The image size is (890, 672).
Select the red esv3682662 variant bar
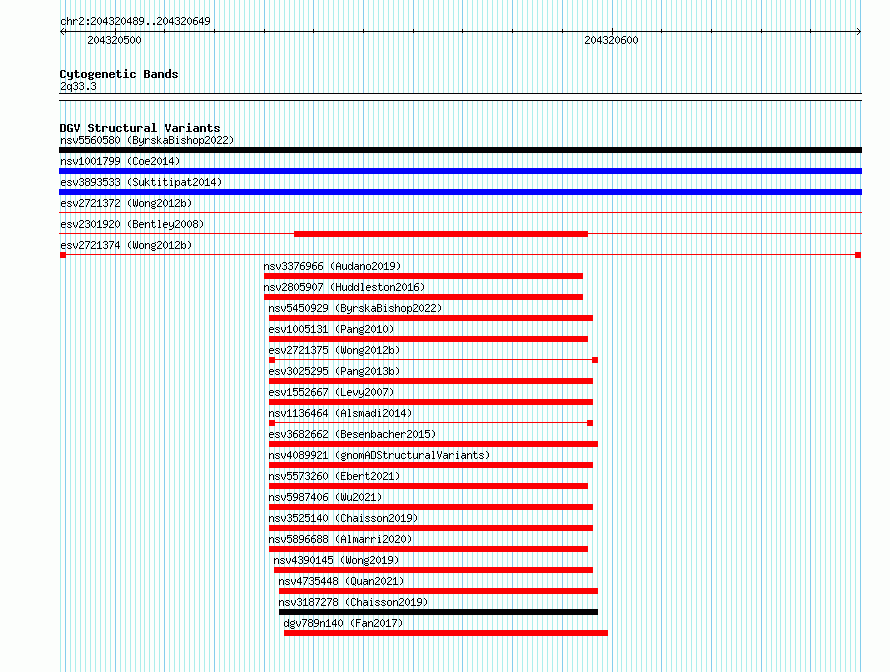pyautogui.click(x=434, y=444)
